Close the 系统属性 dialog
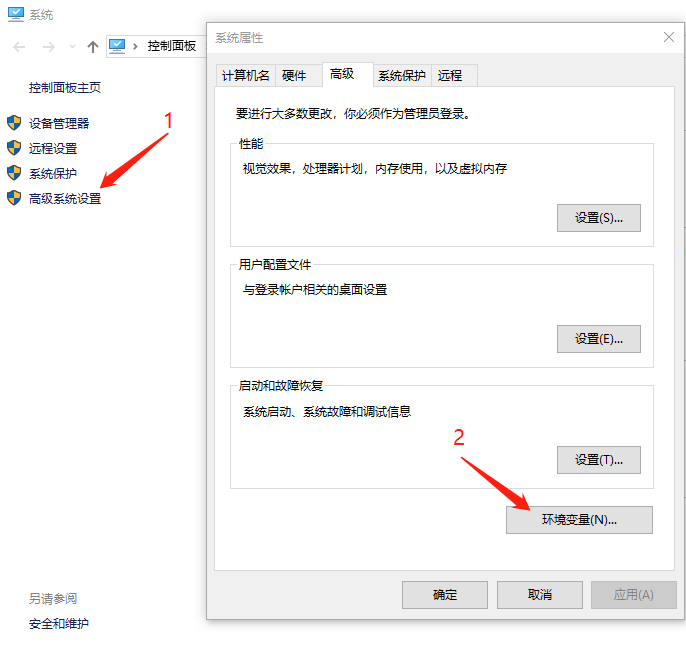The width and height of the screenshot is (686, 648). 668,37
